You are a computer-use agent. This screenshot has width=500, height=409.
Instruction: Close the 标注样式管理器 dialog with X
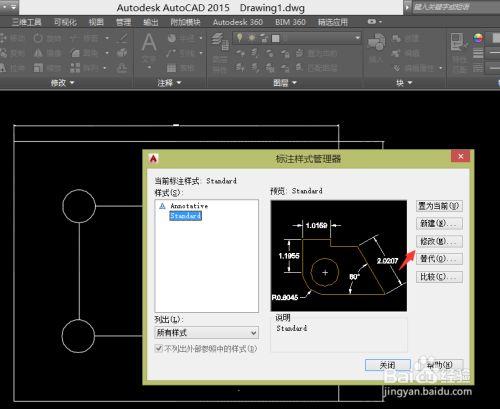(x=461, y=156)
